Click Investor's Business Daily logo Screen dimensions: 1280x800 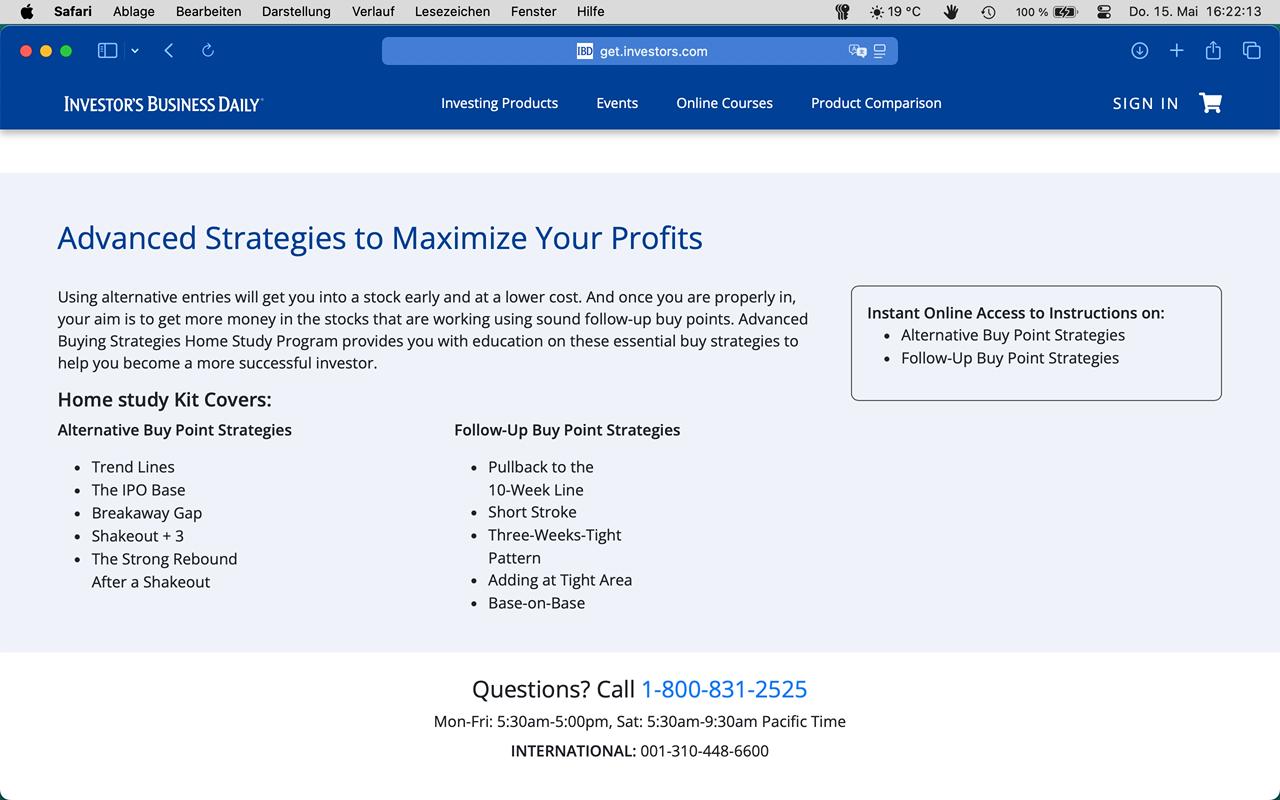(x=163, y=104)
